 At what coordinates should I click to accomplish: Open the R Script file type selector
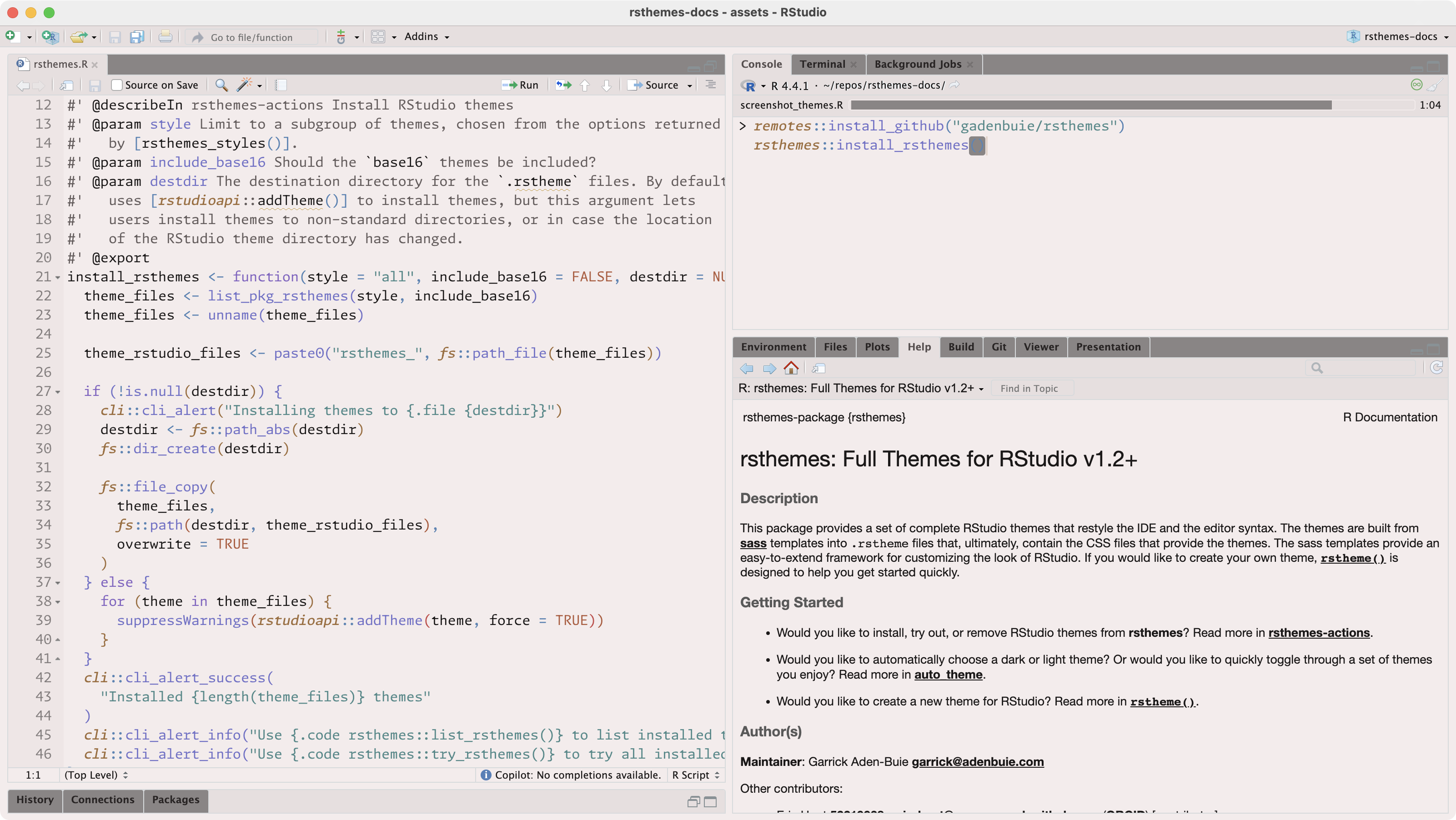pyautogui.click(x=695, y=775)
